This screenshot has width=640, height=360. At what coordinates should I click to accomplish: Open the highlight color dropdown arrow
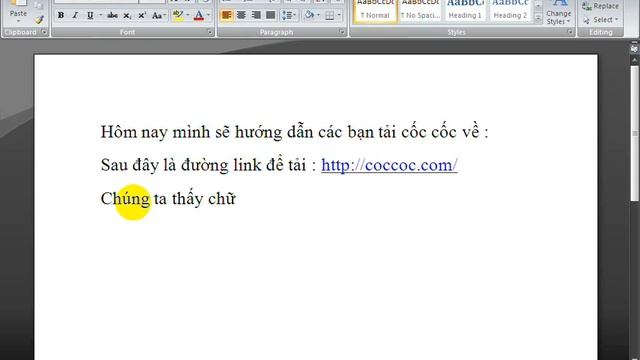click(188, 16)
